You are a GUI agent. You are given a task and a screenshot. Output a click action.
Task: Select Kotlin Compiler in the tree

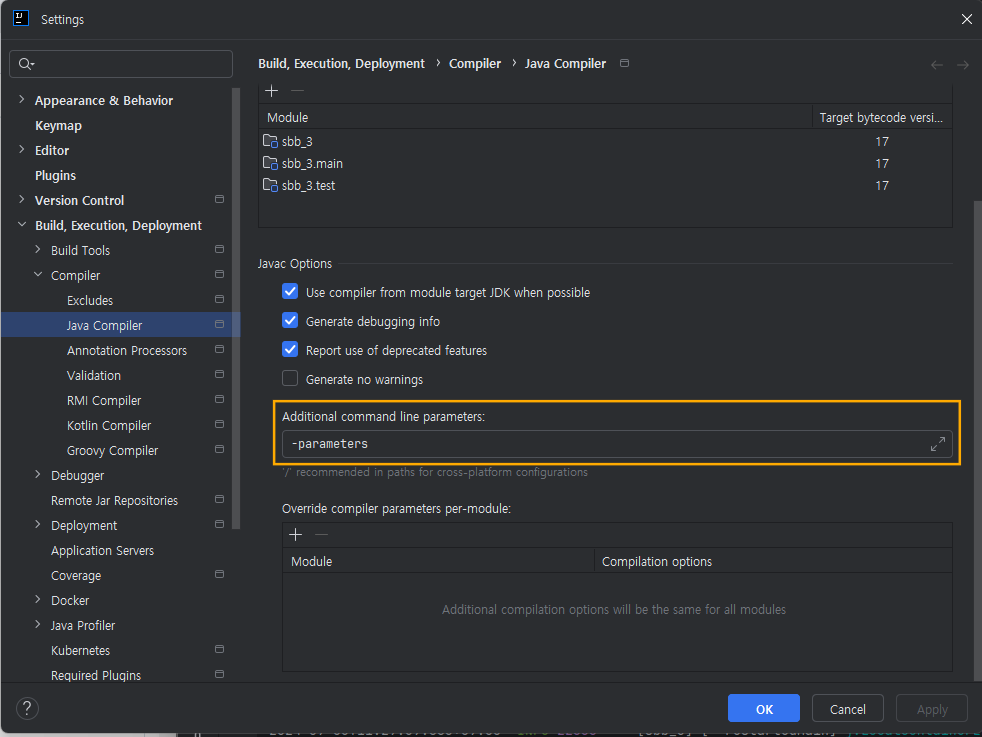point(109,426)
